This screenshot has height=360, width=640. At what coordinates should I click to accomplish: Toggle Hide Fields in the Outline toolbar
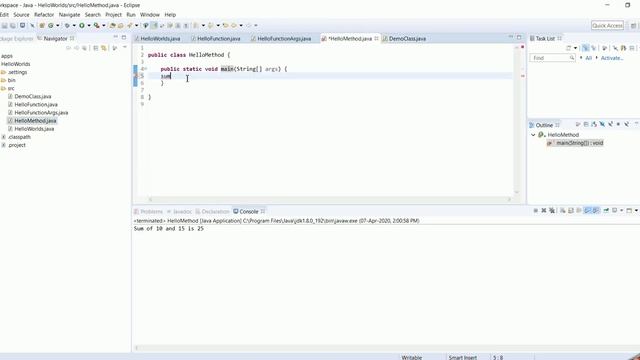tap(602, 124)
